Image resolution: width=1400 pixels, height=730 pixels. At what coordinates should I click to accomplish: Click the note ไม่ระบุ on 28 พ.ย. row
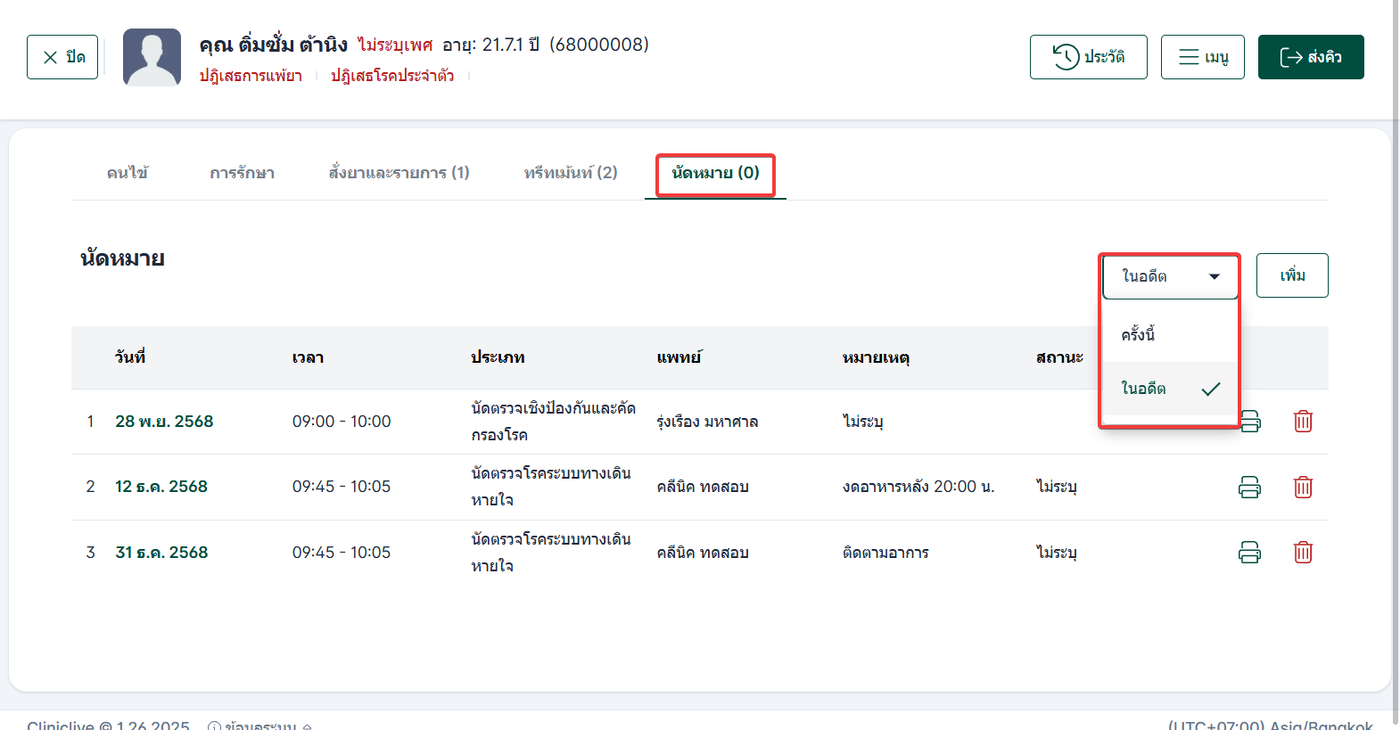[863, 421]
